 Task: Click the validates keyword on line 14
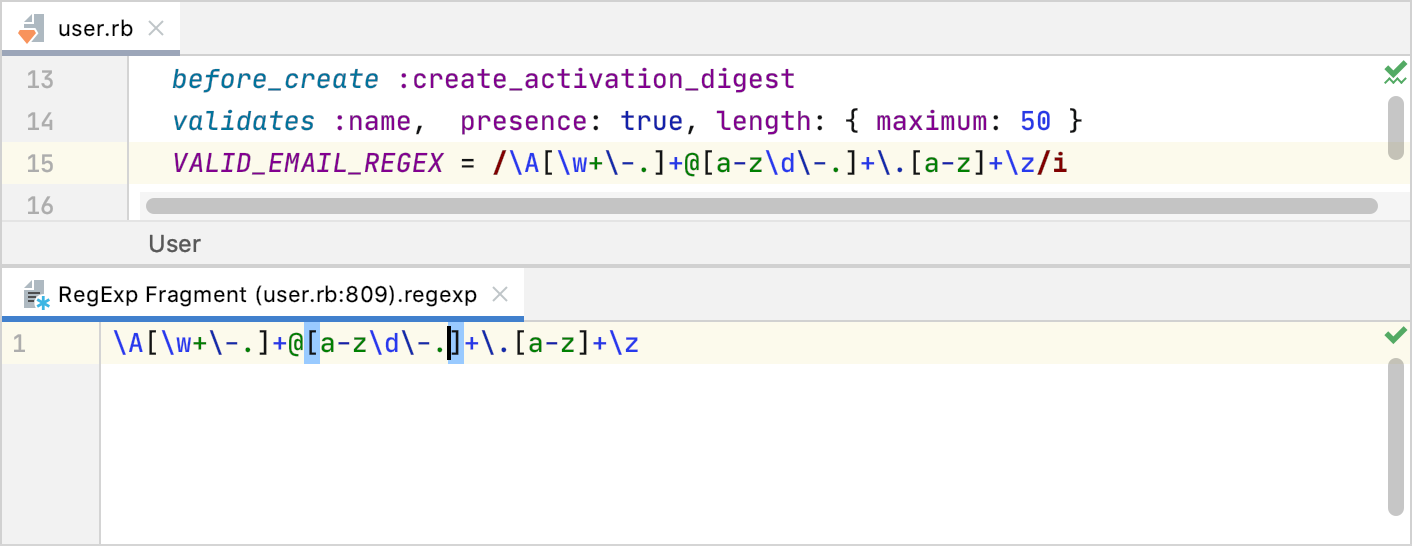243,121
